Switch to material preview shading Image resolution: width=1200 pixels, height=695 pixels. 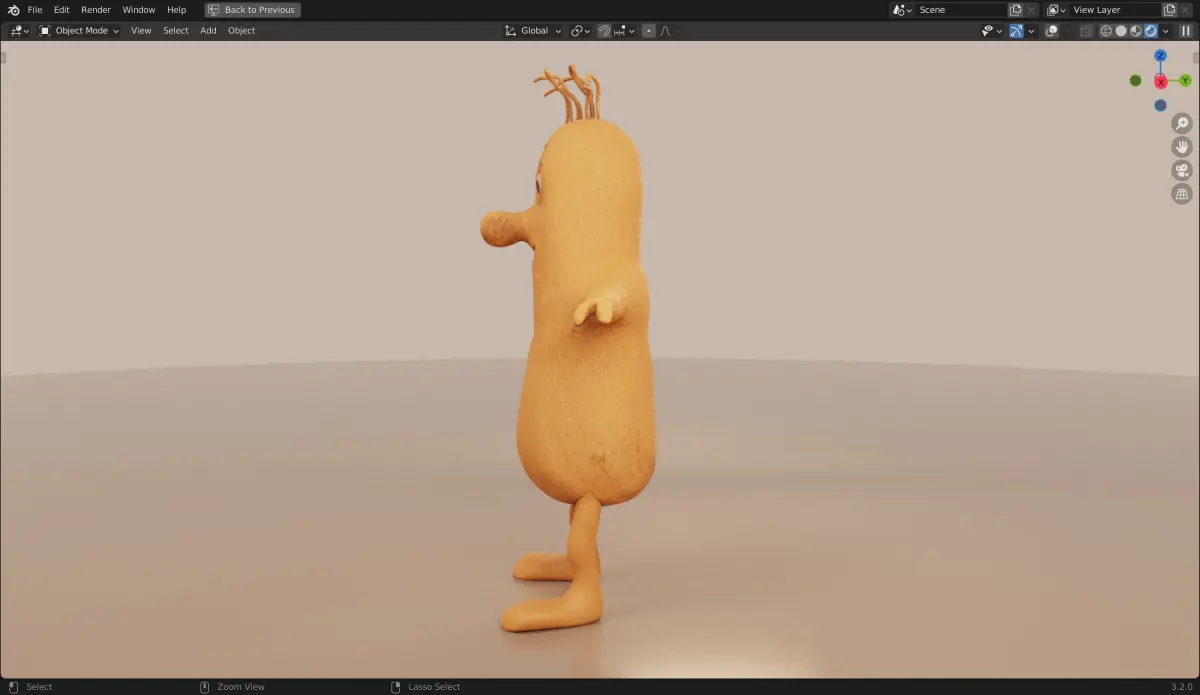pos(1136,31)
